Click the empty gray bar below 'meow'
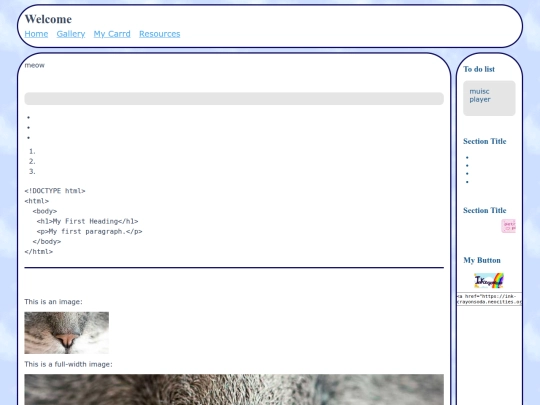 click(234, 98)
